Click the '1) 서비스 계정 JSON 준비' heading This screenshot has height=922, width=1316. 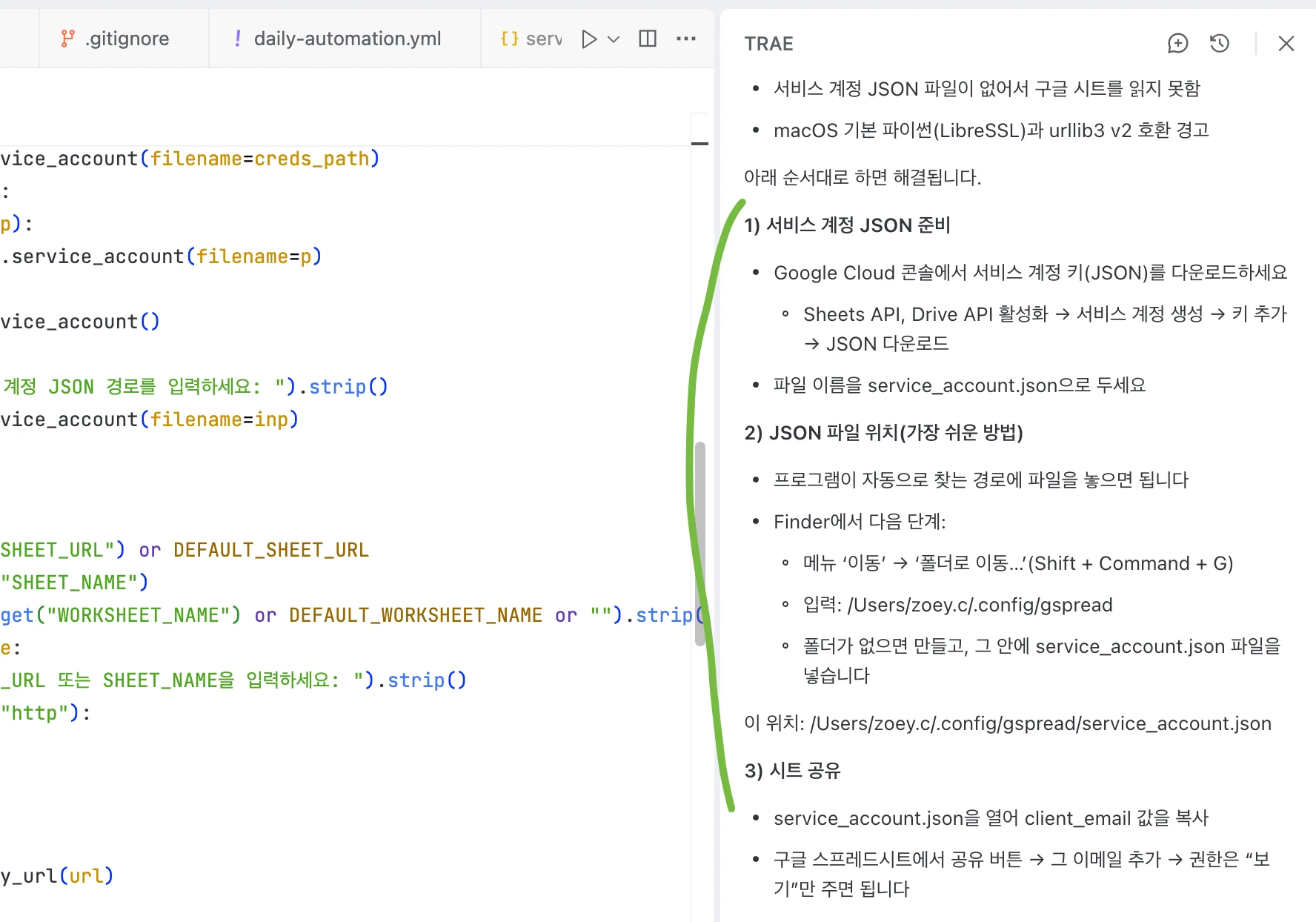pos(847,225)
